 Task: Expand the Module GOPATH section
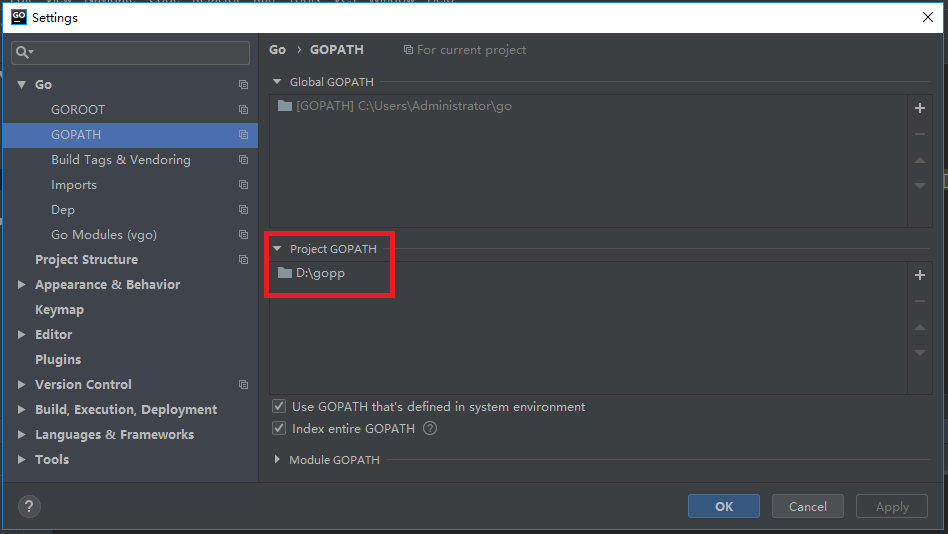[x=277, y=460]
